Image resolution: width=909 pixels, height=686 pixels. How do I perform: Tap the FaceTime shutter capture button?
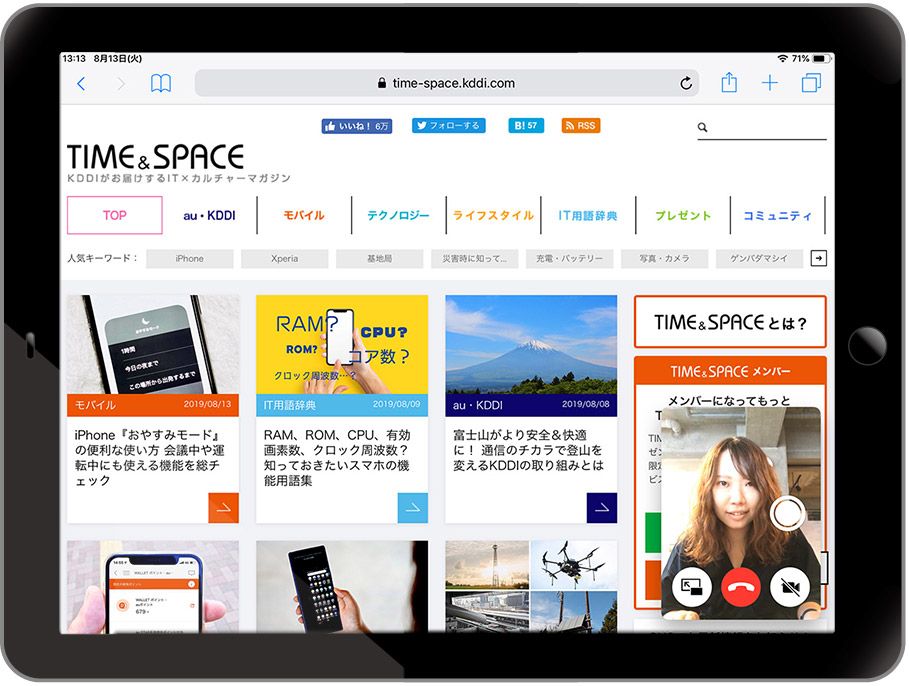787,513
